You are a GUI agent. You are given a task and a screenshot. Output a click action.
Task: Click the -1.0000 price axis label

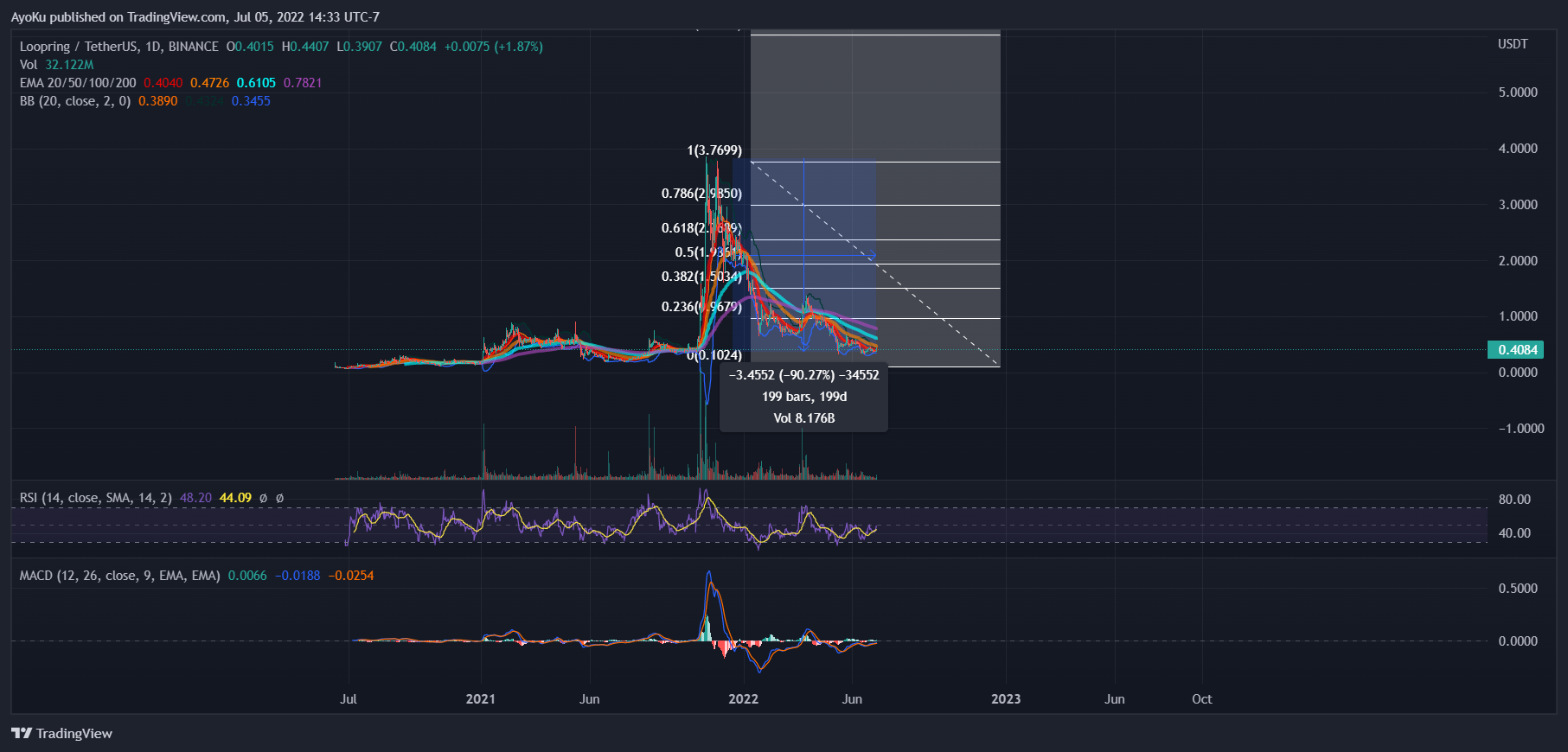click(x=1521, y=429)
